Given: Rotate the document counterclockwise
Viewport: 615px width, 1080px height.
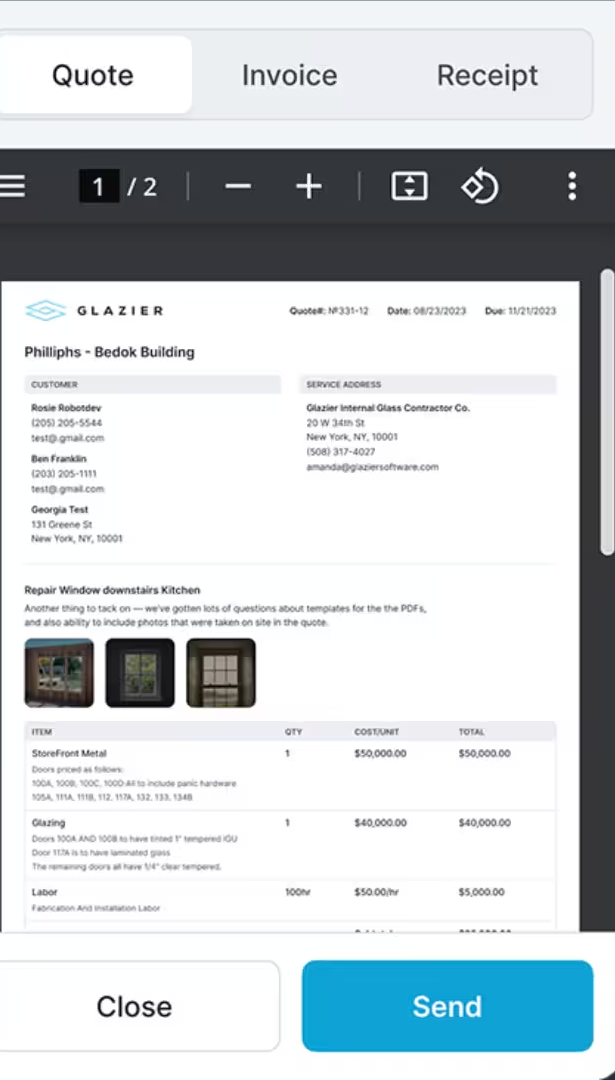Looking at the screenshot, I should [480, 186].
